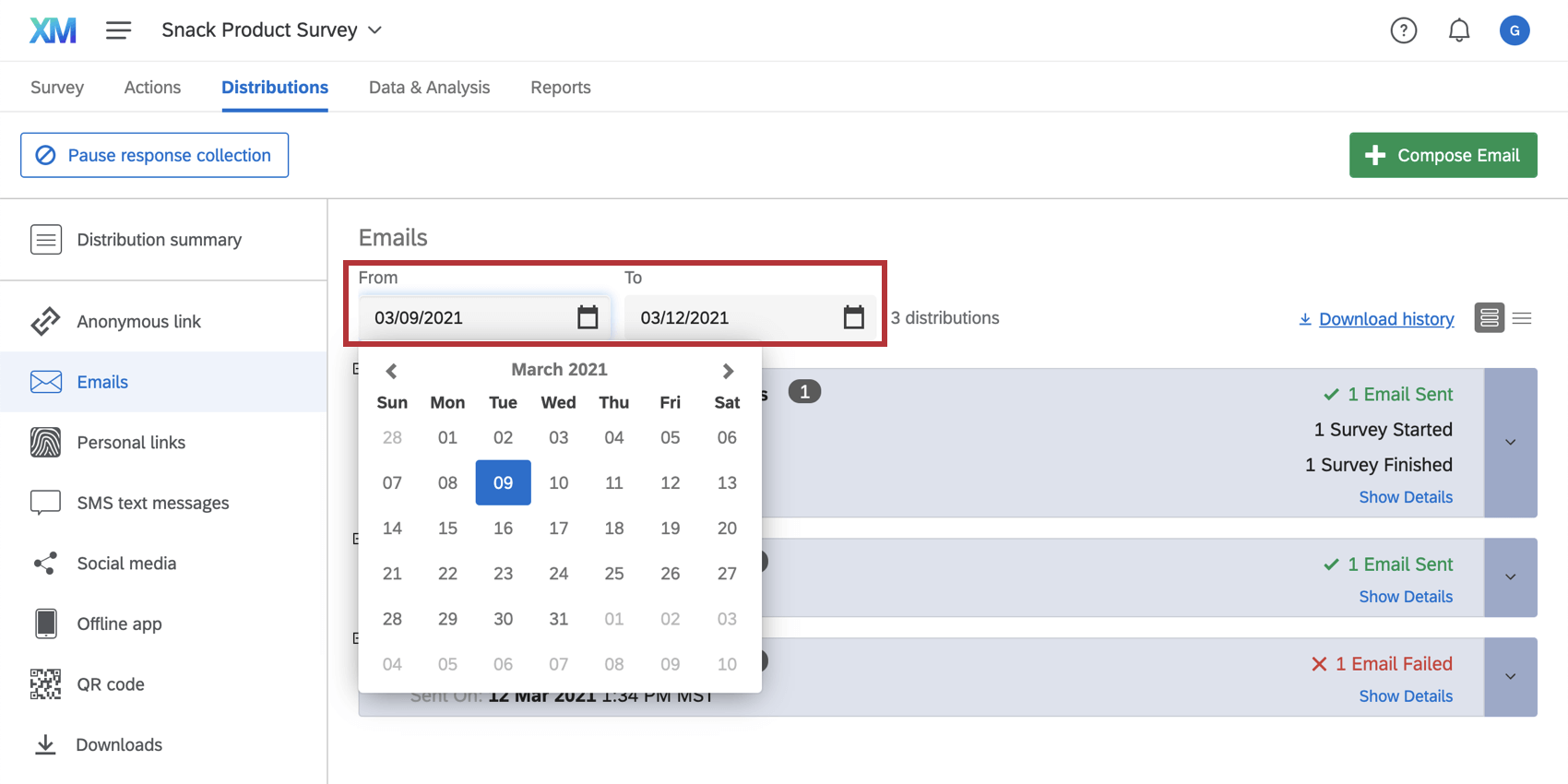Pick March 10 in the calendar

559,482
